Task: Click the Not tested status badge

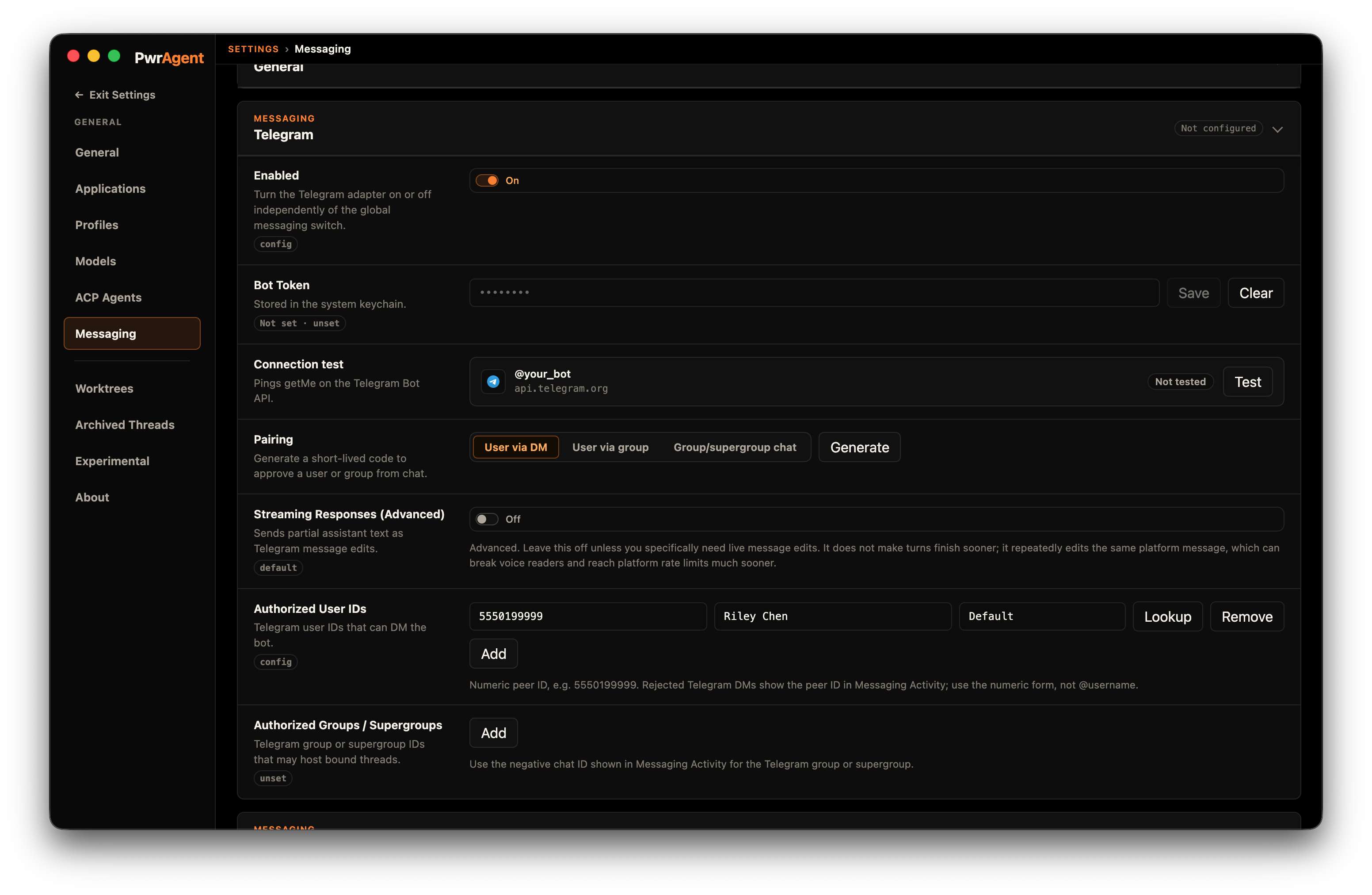Action: [x=1180, y=382]
